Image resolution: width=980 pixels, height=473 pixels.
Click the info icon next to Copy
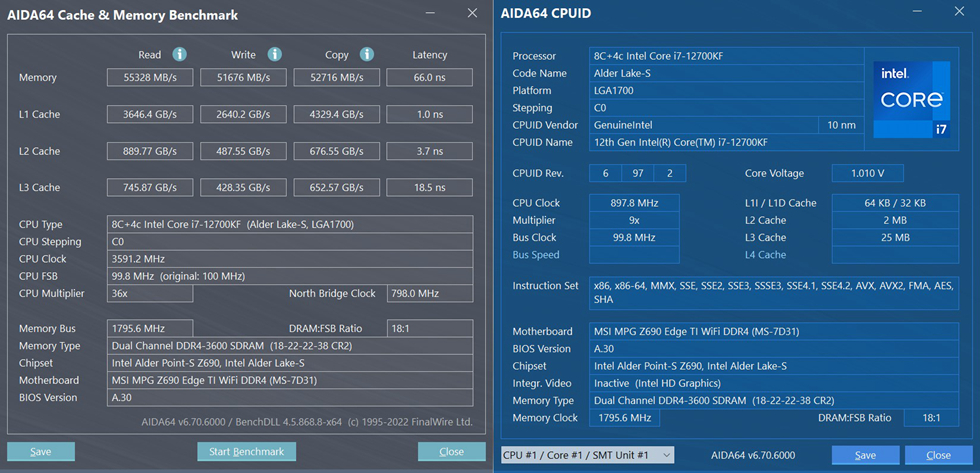click(367, 54)
